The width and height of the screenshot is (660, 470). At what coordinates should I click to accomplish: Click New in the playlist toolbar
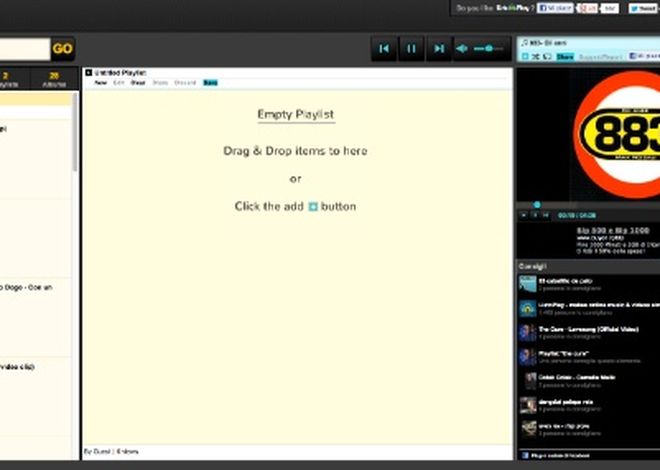[101, 82]
